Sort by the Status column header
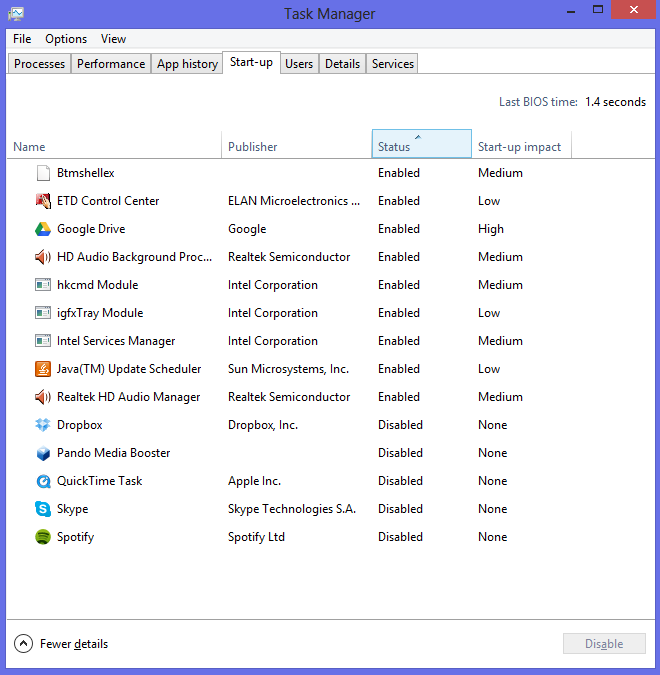Screen dimensions: 660x675 [x=421, y=144]
